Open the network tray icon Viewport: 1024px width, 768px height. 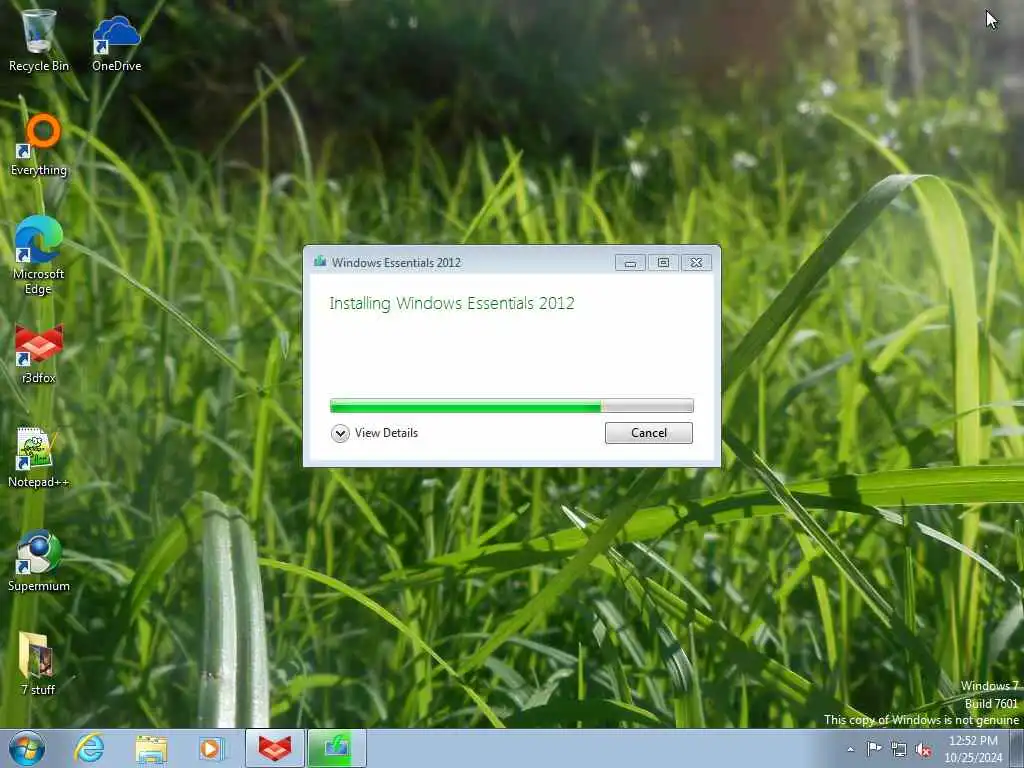(899, 750)
